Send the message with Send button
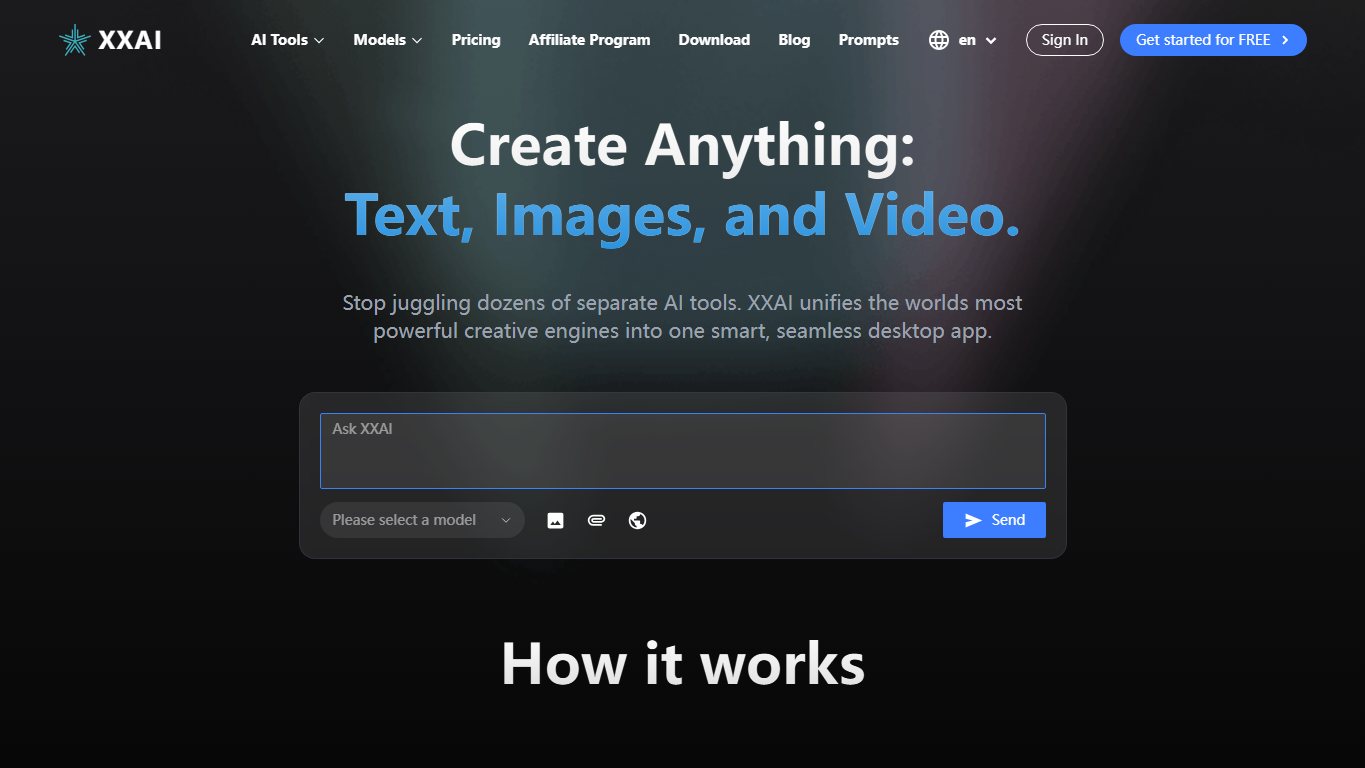Image resolution: width=1365 pixels, height=768 pixels. (994, 520)
